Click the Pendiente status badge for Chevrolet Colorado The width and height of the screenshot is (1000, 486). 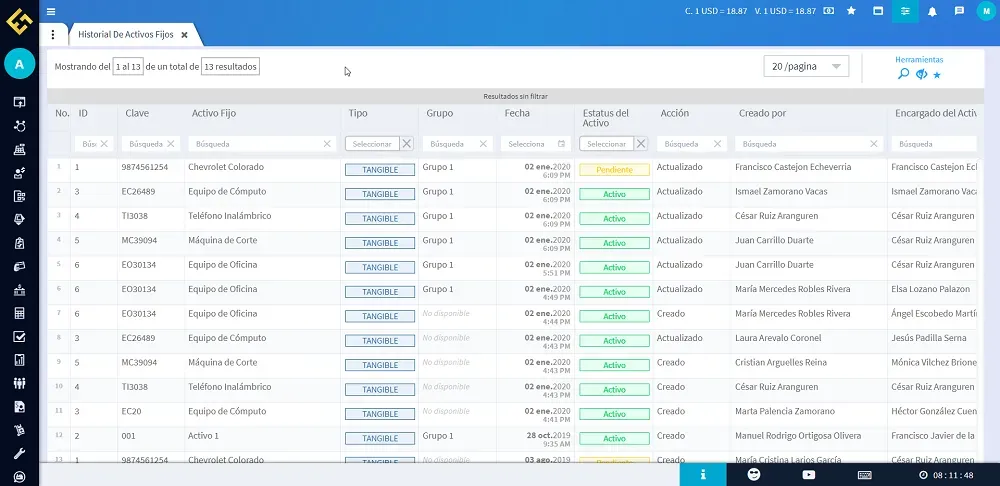tap(614, 170)
